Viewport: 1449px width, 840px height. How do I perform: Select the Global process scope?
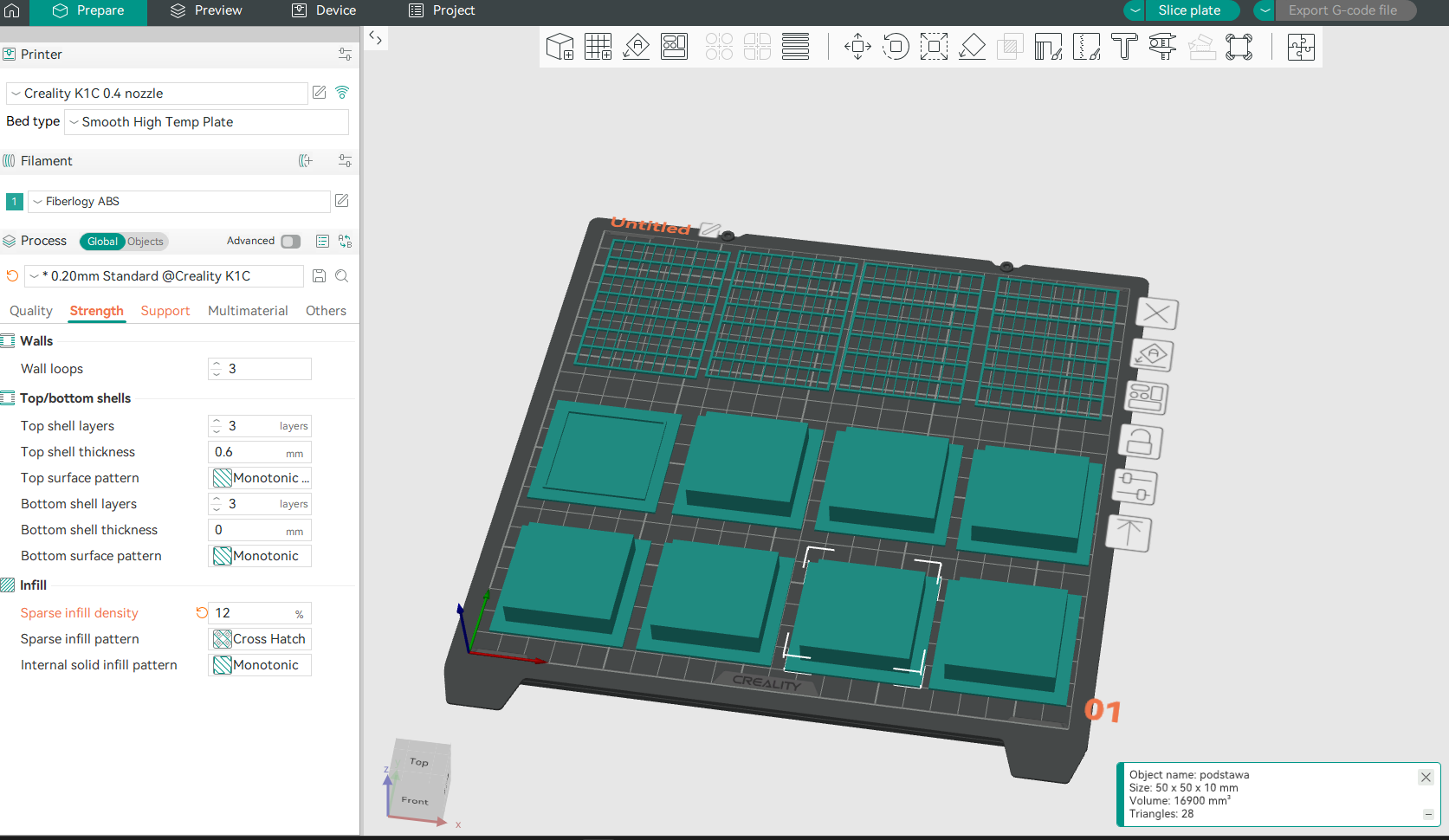pyautogui.click(x=102, y=242)
